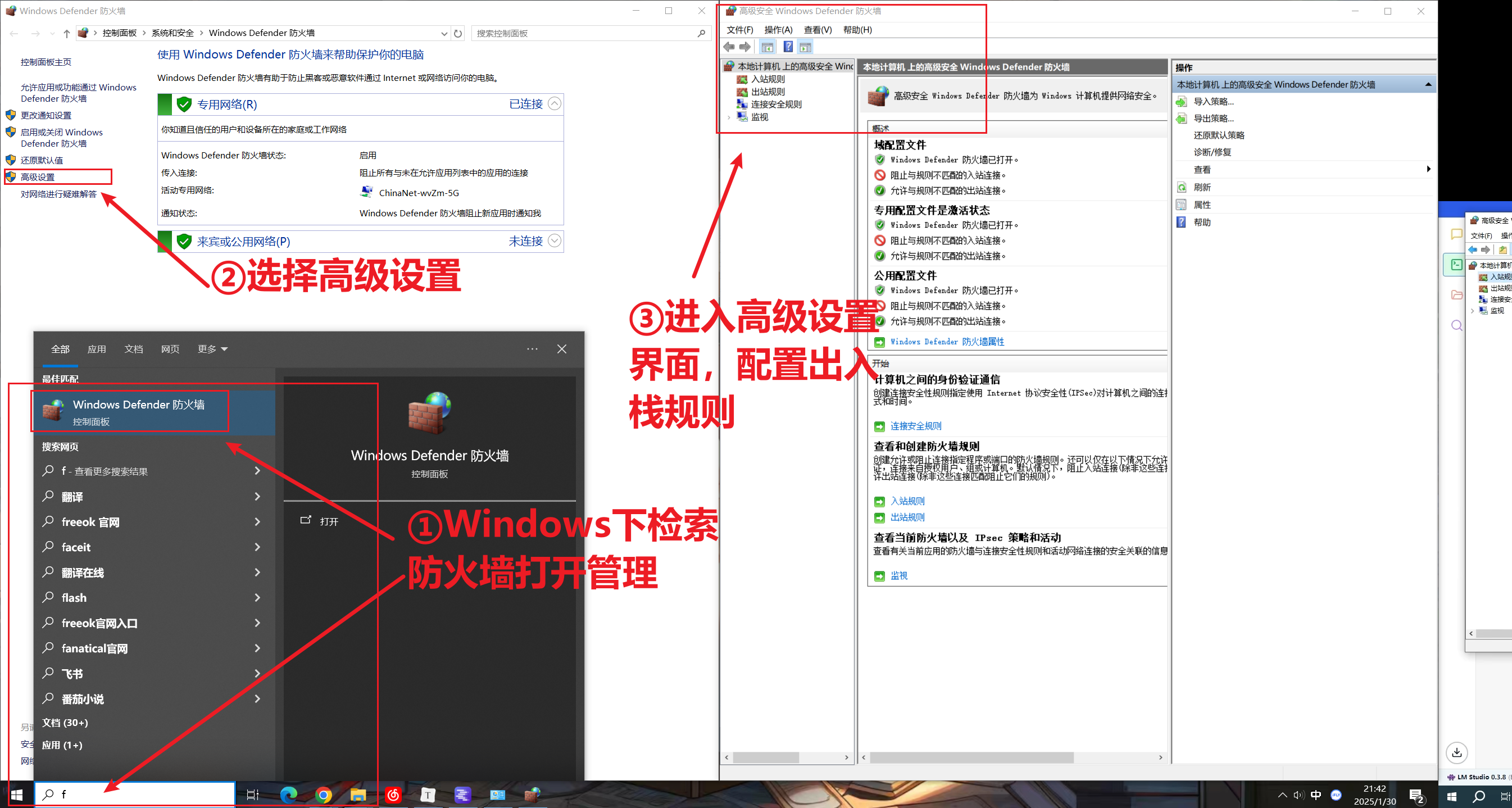
Task: Select the 文档 tab in search panel
Action: point(134,349)
